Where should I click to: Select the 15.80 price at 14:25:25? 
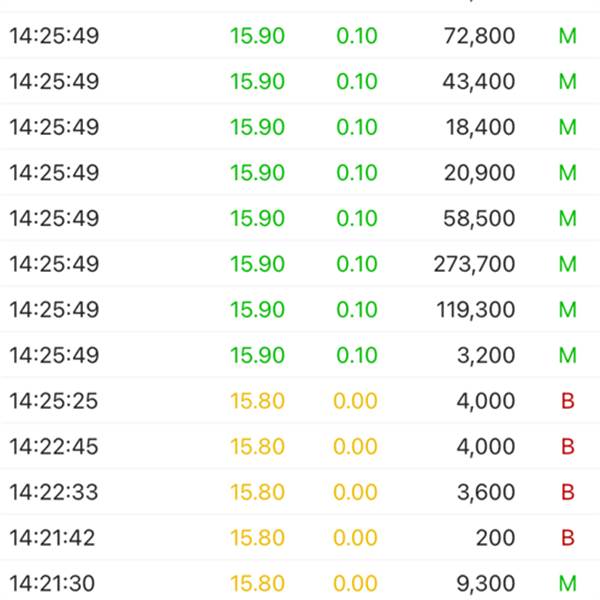coord(257,401)
